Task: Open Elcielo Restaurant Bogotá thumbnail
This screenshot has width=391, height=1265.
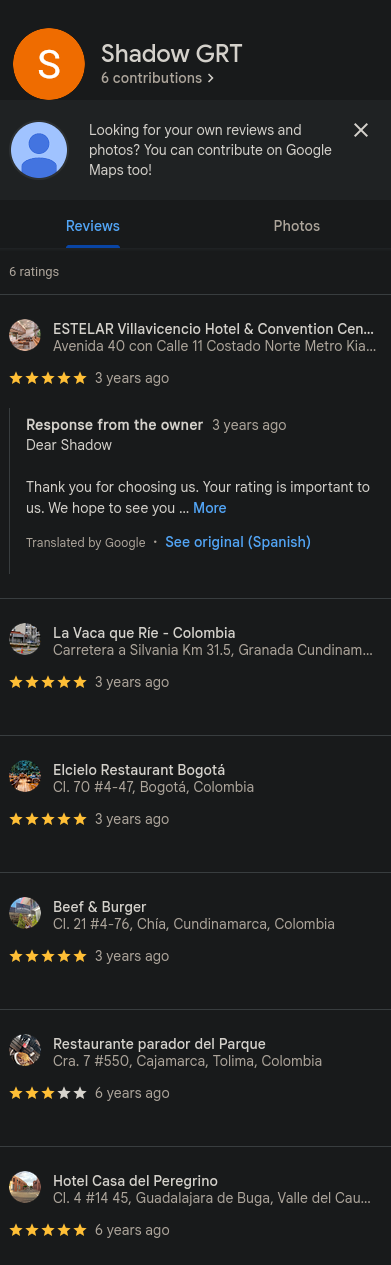Action: coord(25,776)
